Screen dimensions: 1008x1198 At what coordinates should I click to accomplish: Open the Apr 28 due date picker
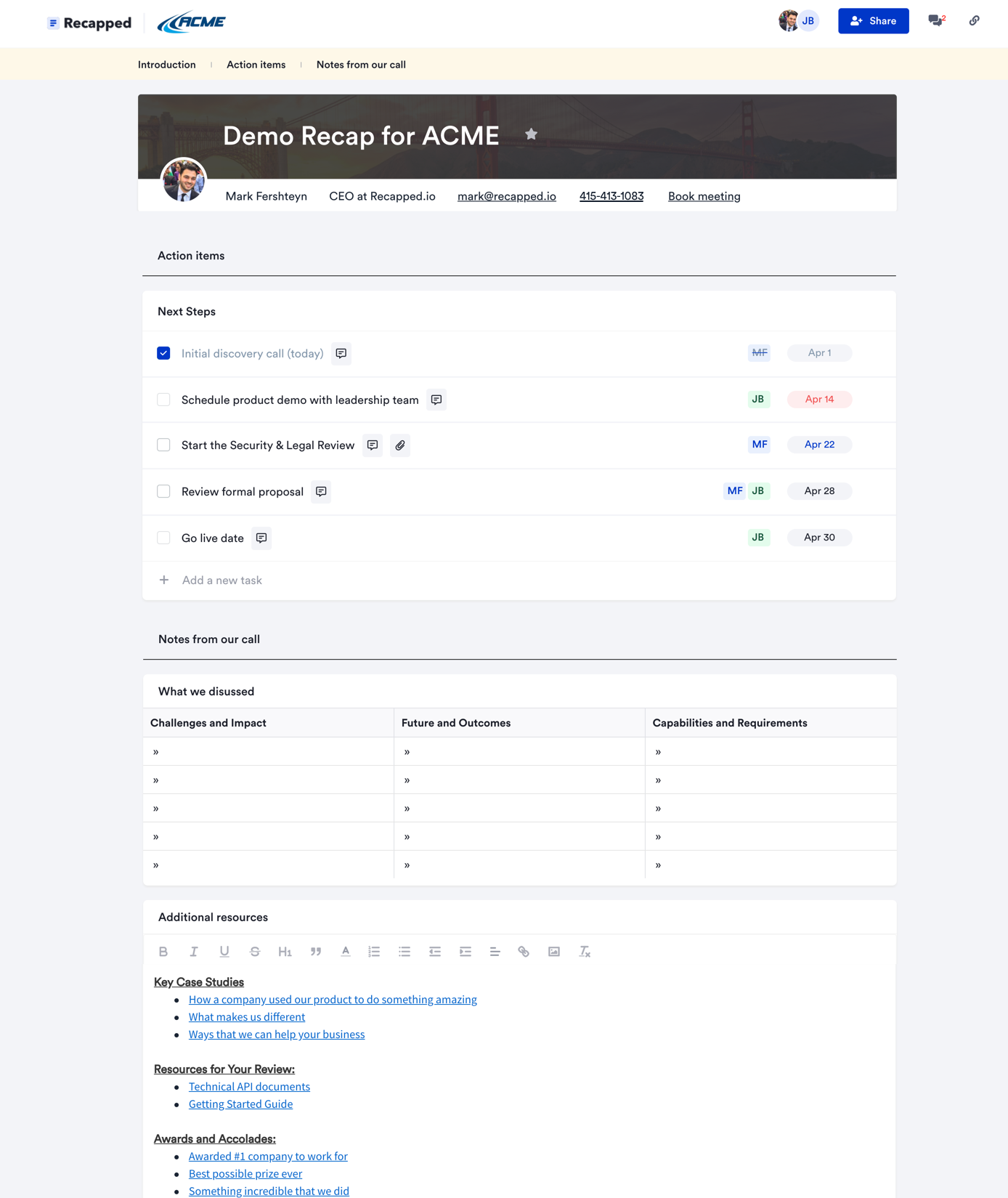[819, 491]
